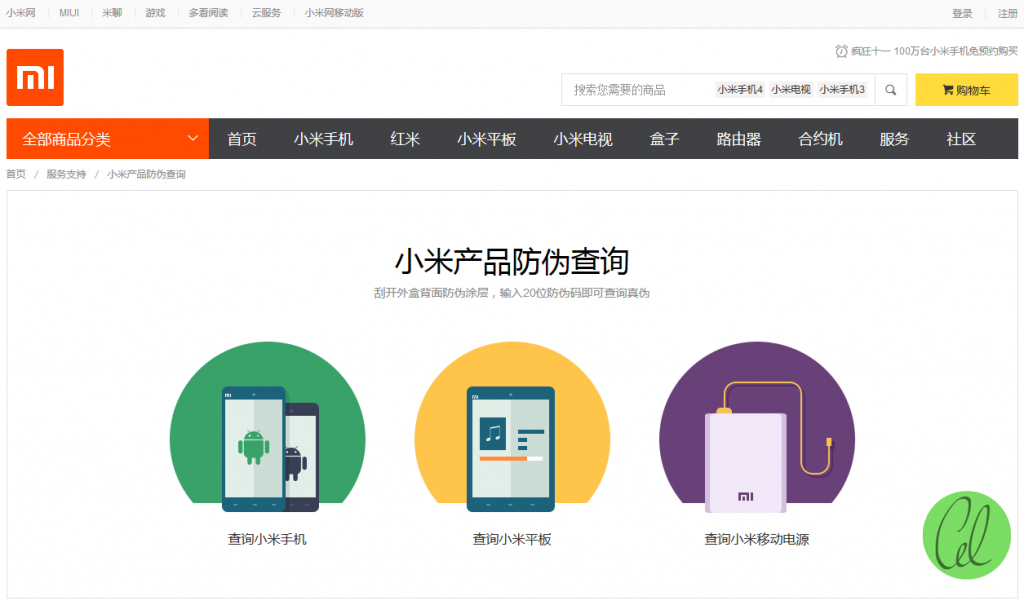
Task: Open 社区 navigation item
Action: [x=961, y=139]
